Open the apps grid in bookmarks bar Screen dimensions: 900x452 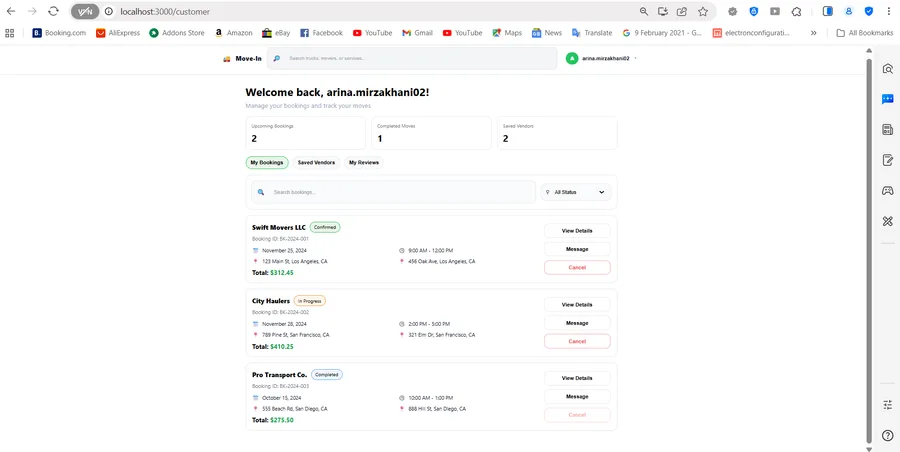coord(9,33)
